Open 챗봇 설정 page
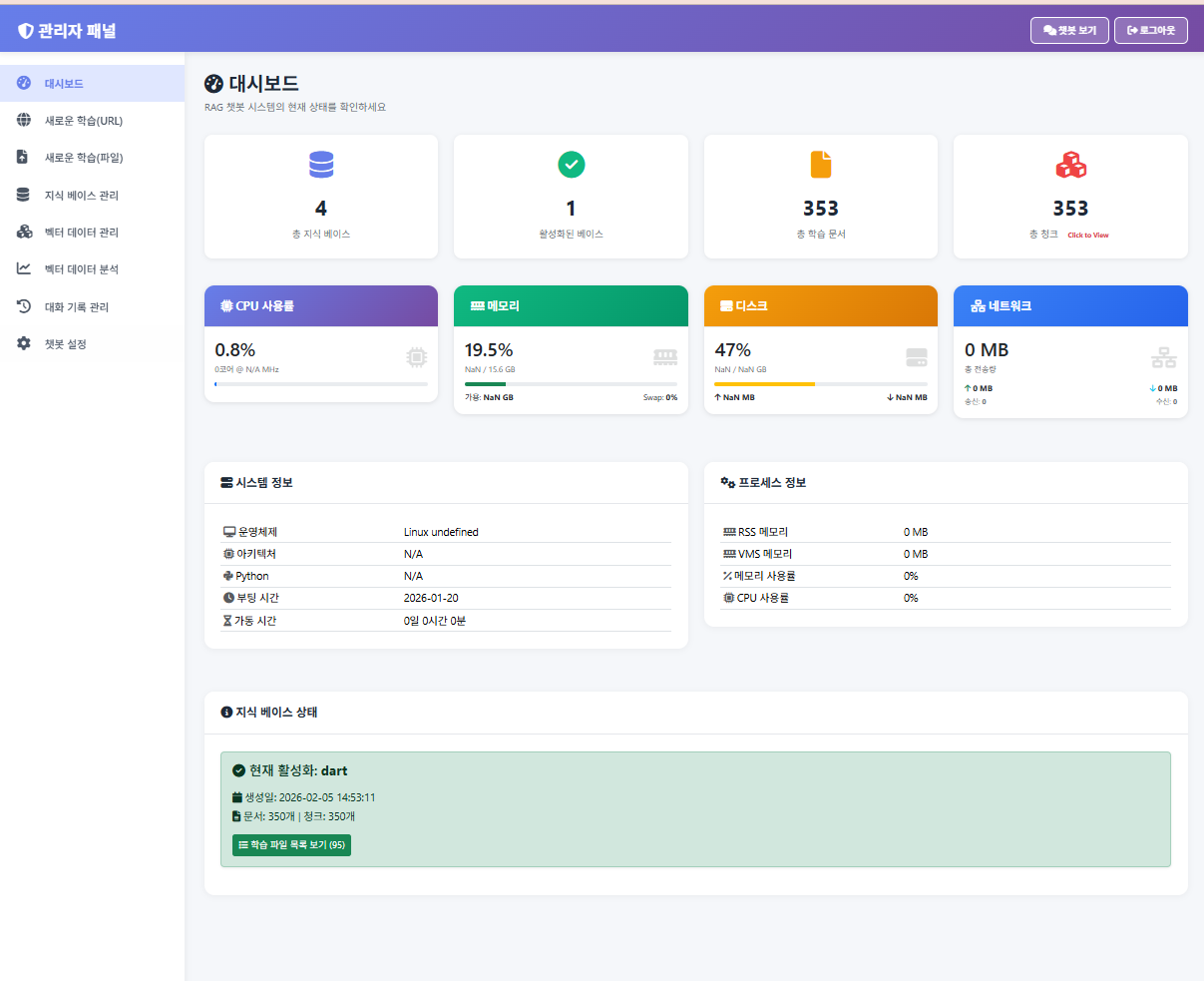1204x981 pixels. [92, 343]
